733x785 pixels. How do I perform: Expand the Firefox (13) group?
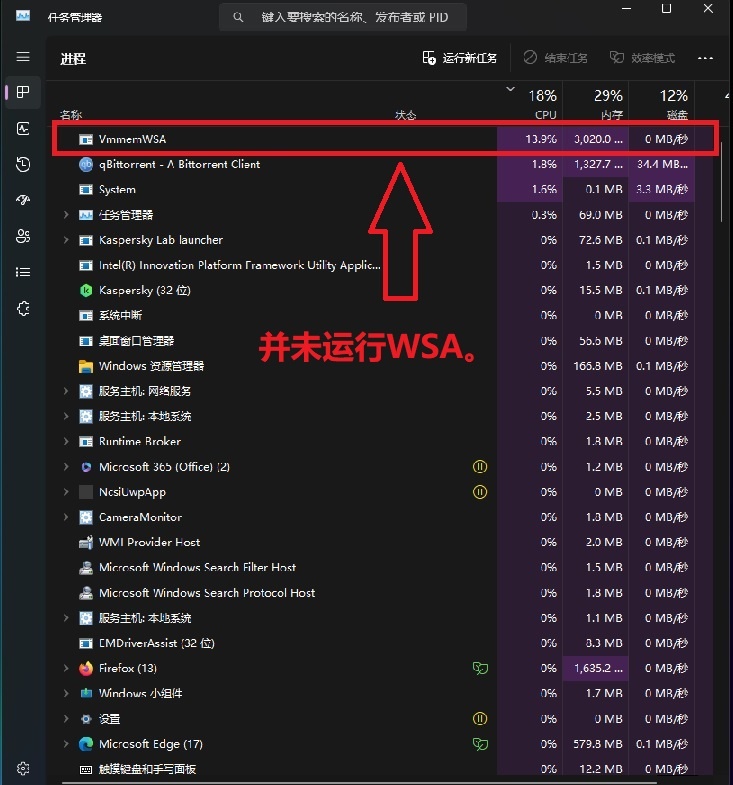66,668
